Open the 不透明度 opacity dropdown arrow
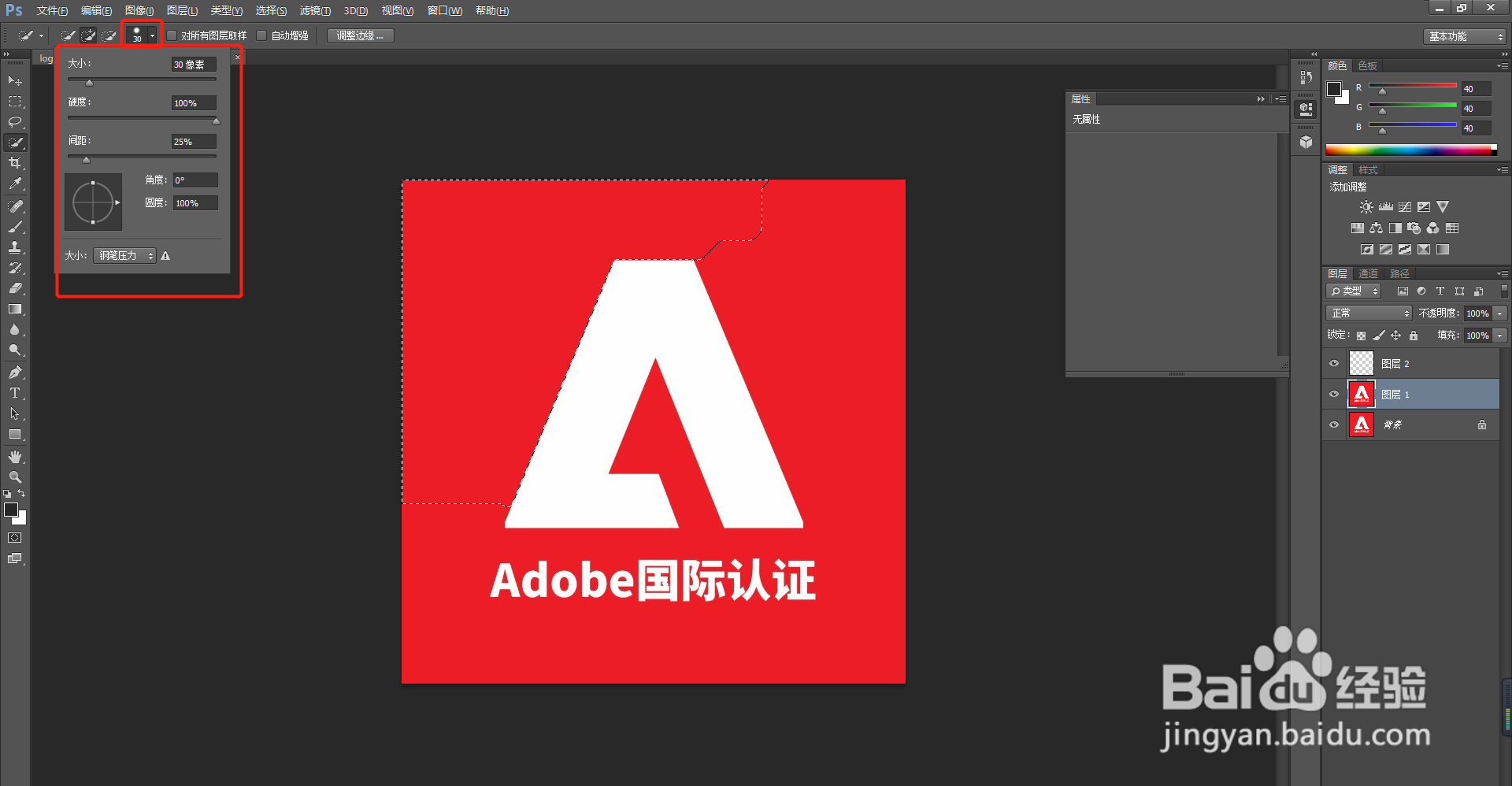 point(1500,313)
